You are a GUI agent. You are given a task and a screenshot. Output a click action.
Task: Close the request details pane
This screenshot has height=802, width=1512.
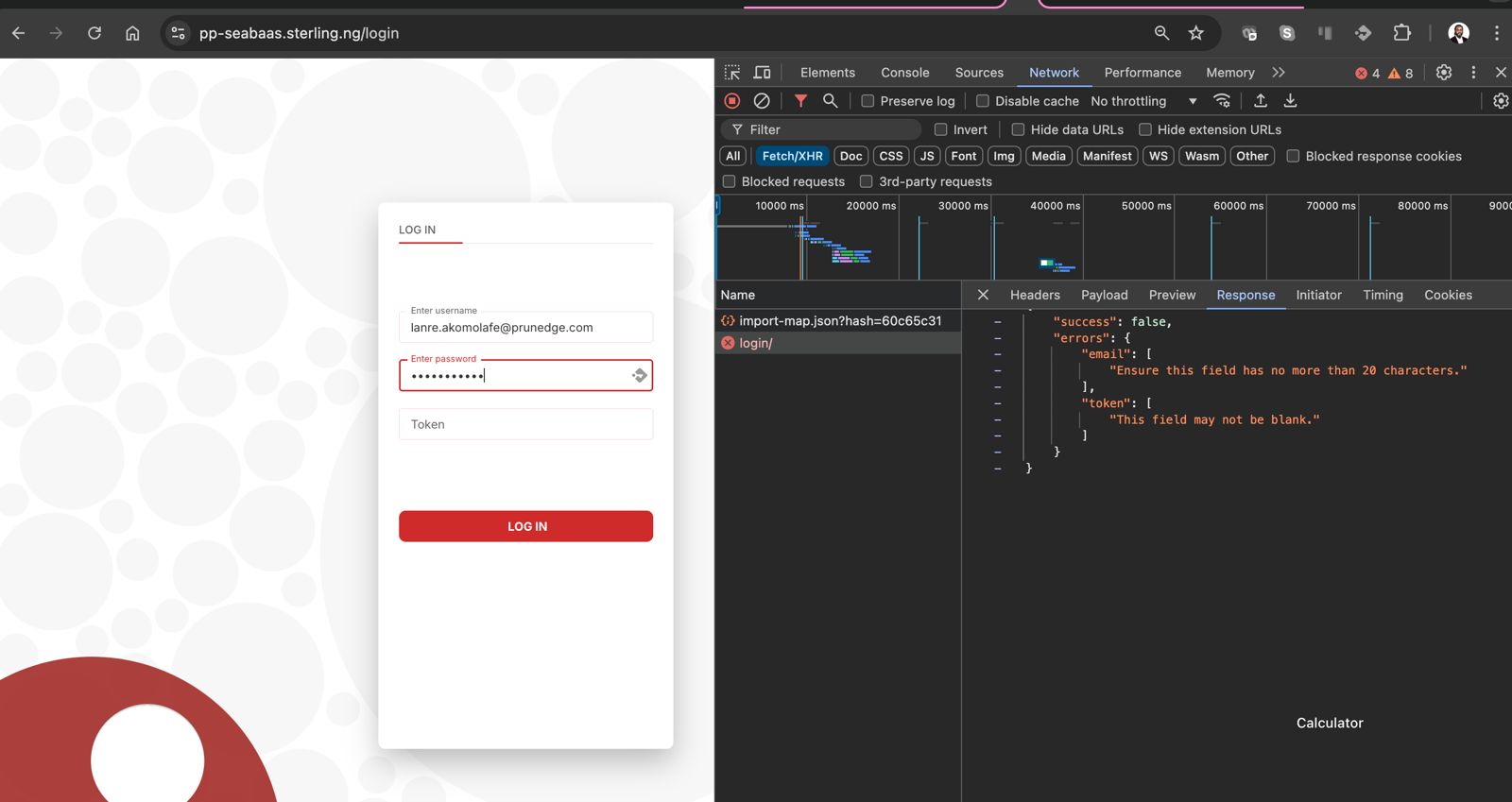(983, 295)
